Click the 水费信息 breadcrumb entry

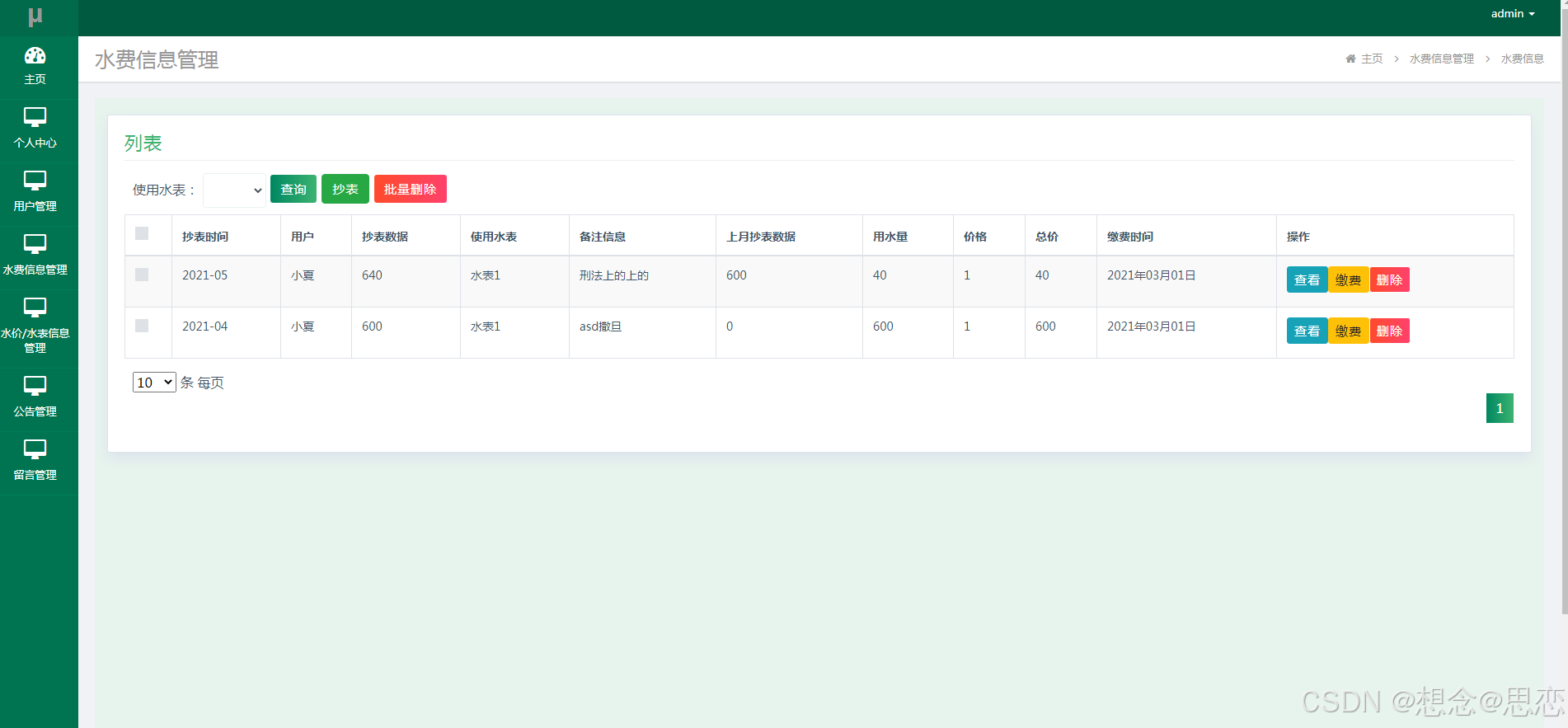[x=1523, y=59]
